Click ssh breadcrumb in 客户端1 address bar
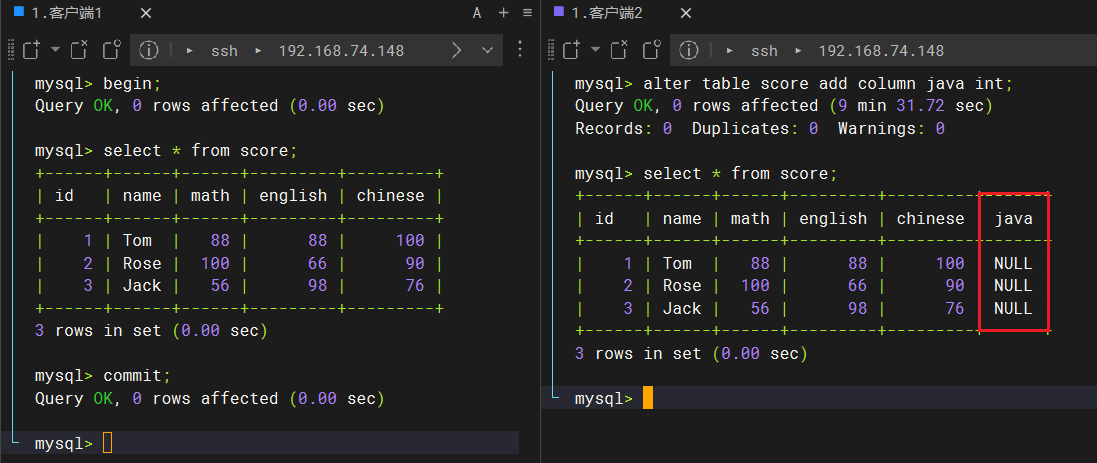The height and width of the screenshot is (463, 1097). coord(224,51)
